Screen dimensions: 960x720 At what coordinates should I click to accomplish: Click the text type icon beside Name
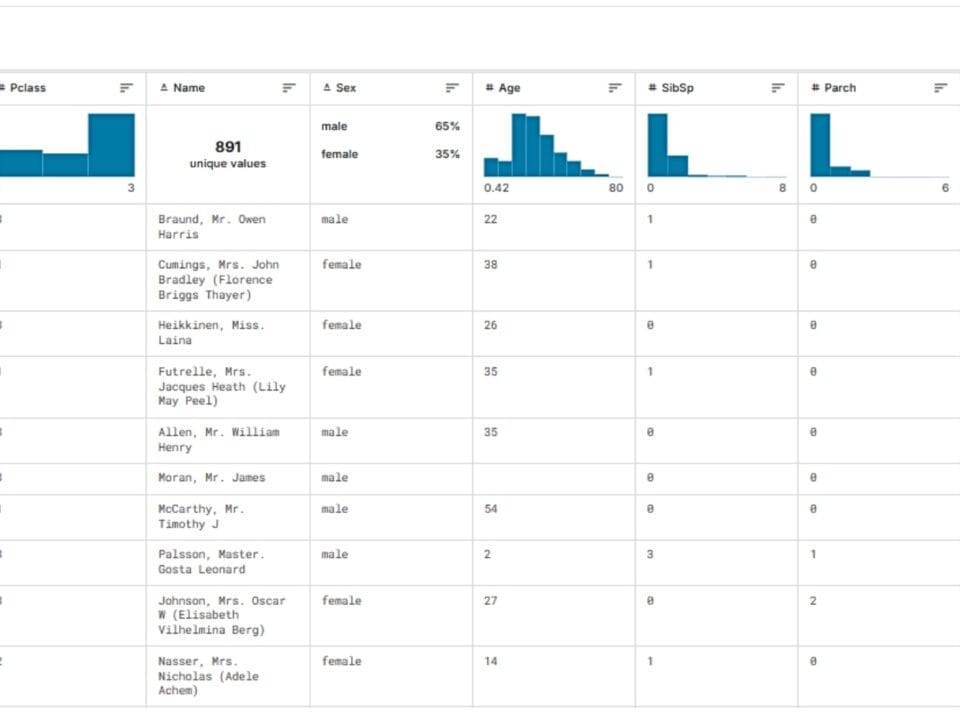(x=164, y=88)
